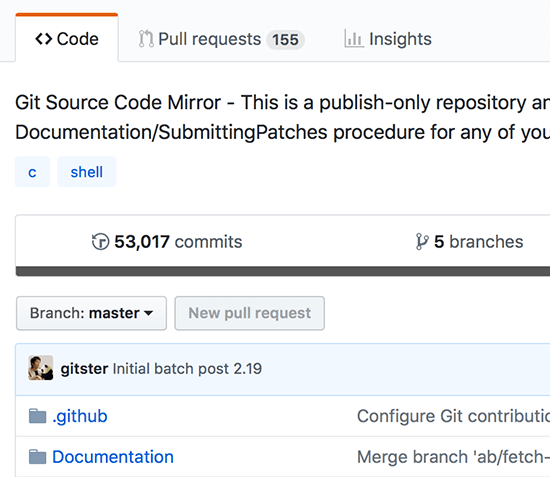Click the language breakdown color bar
550x477 pixels.
pyautogui.click(x=283, y=271)
